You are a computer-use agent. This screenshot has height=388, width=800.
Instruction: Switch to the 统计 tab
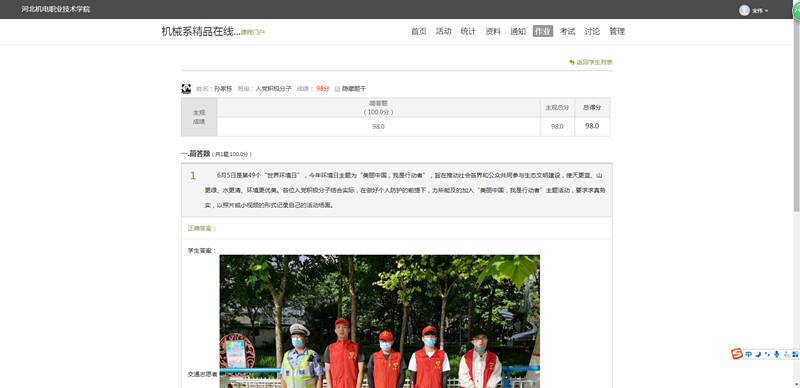[x=468, y=31]
